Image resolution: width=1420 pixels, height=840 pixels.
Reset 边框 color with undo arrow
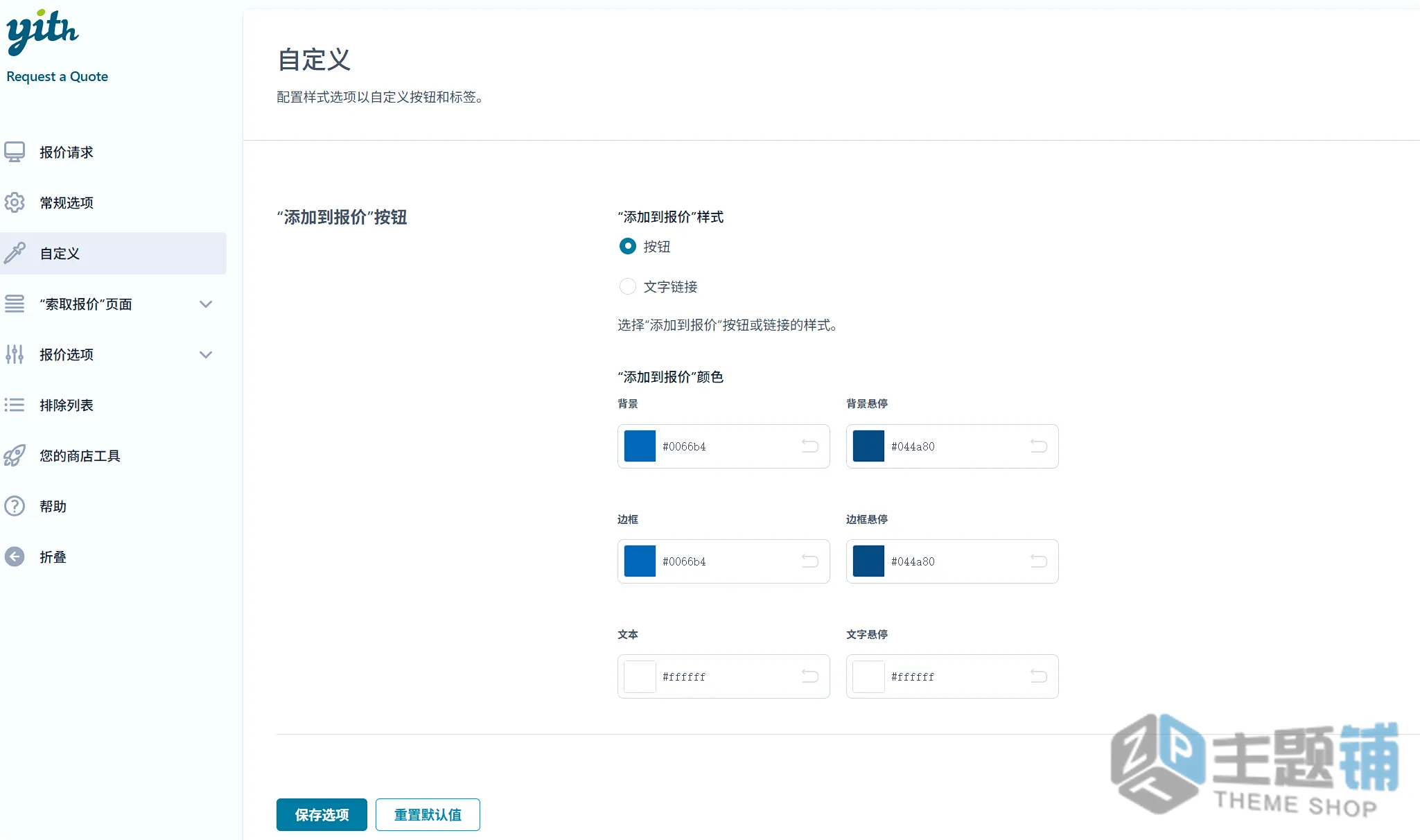(810, 561)
